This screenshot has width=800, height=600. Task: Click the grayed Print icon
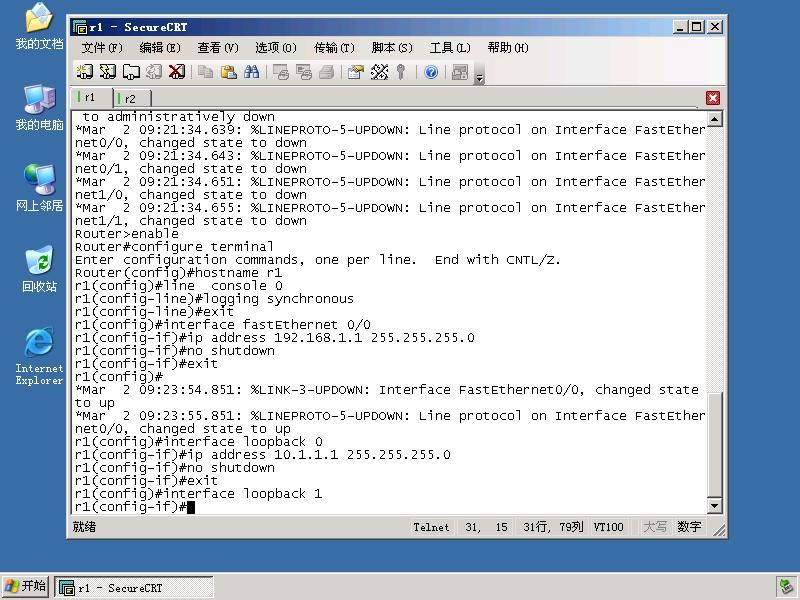327,72
